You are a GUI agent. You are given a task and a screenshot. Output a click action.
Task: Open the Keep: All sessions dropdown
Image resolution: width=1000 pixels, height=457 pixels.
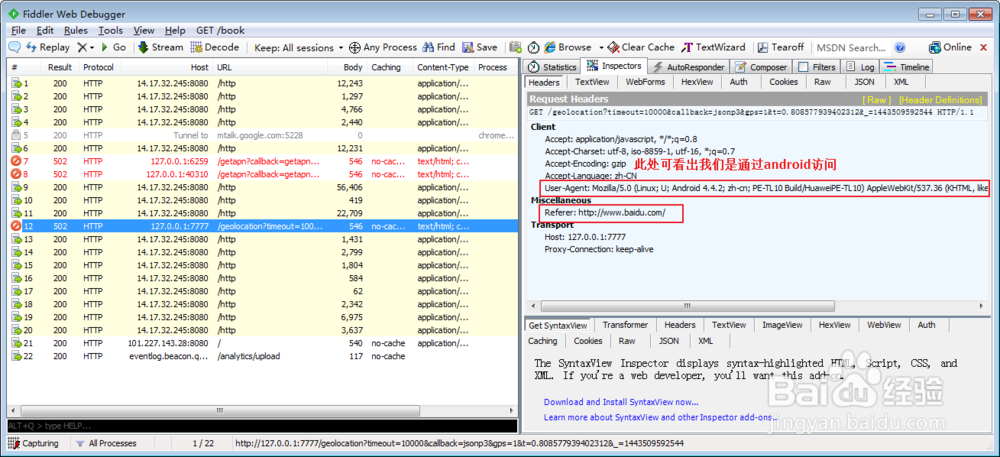298,48
